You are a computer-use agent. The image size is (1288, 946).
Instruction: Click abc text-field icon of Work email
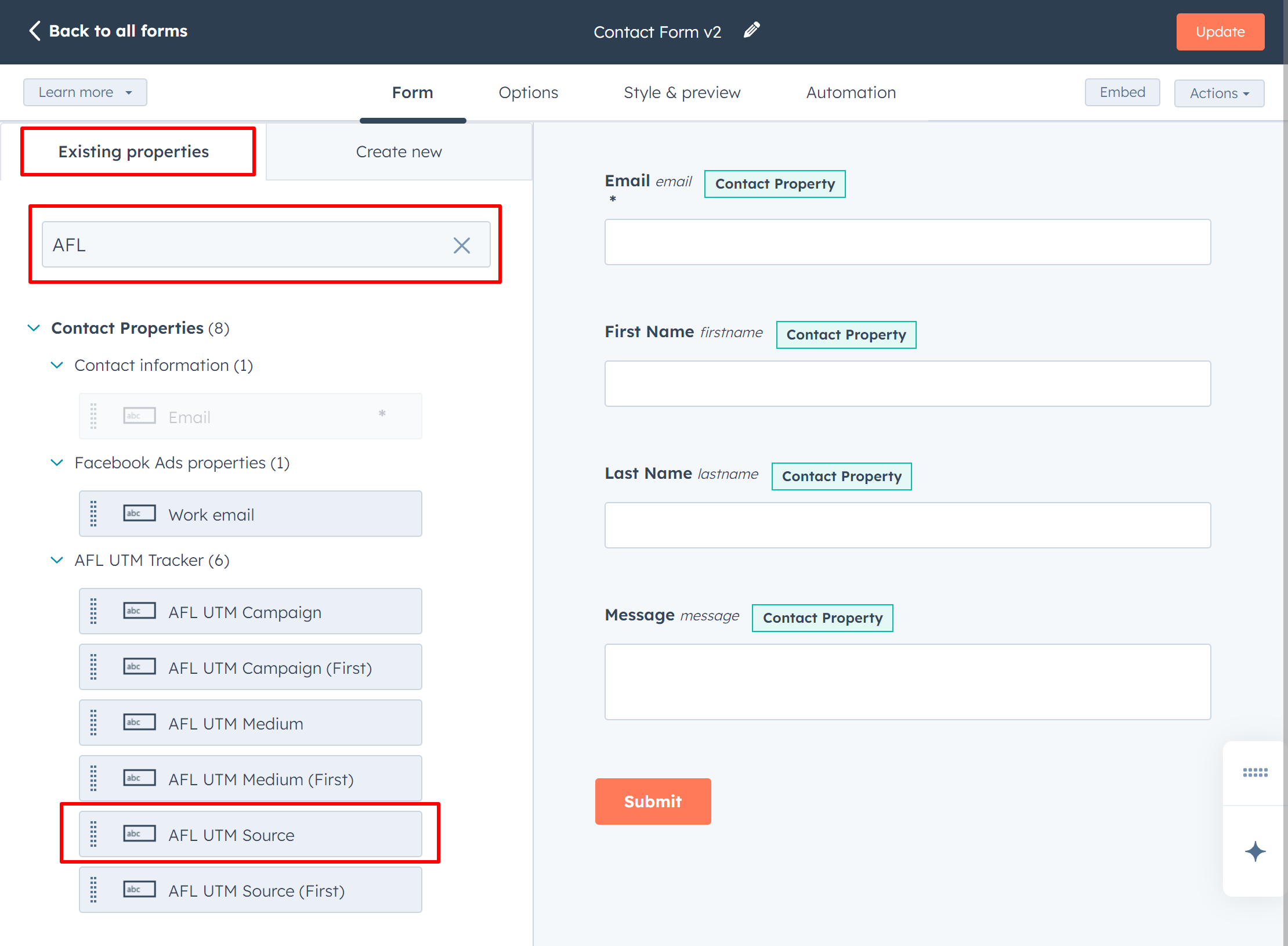pos(139,514)
